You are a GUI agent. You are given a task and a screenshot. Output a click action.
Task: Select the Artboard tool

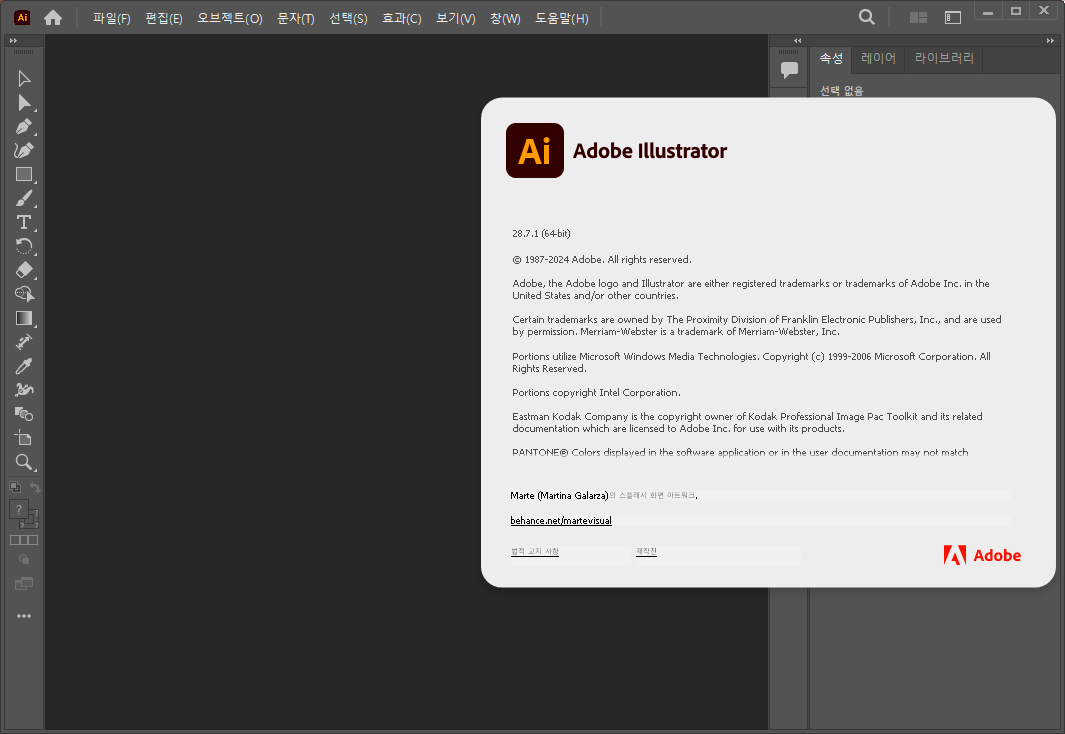24,438
